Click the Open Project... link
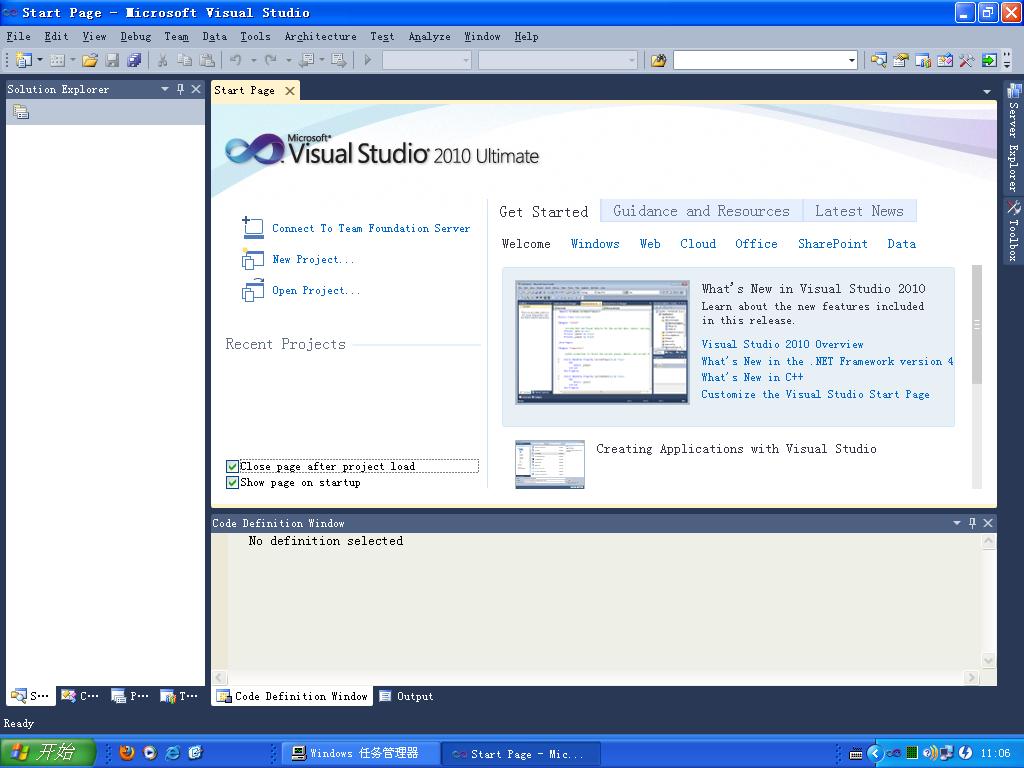The image size is (1024, 768). tap(316, 291)
